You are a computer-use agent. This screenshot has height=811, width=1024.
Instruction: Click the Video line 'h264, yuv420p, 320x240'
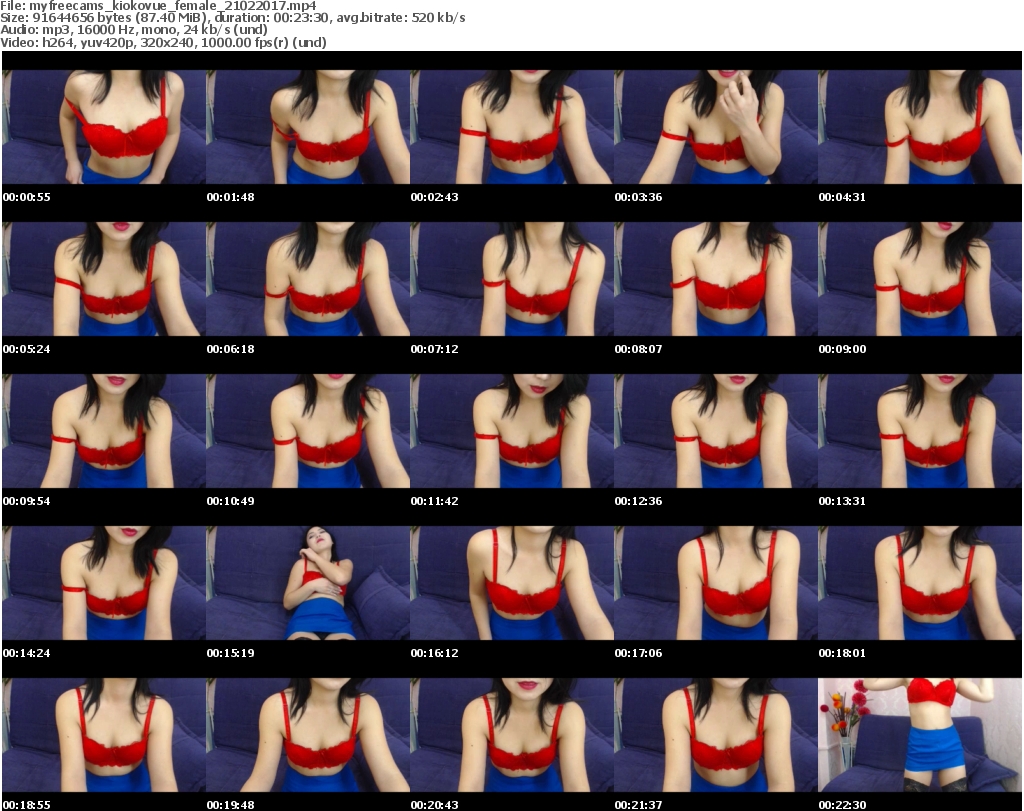163,42
